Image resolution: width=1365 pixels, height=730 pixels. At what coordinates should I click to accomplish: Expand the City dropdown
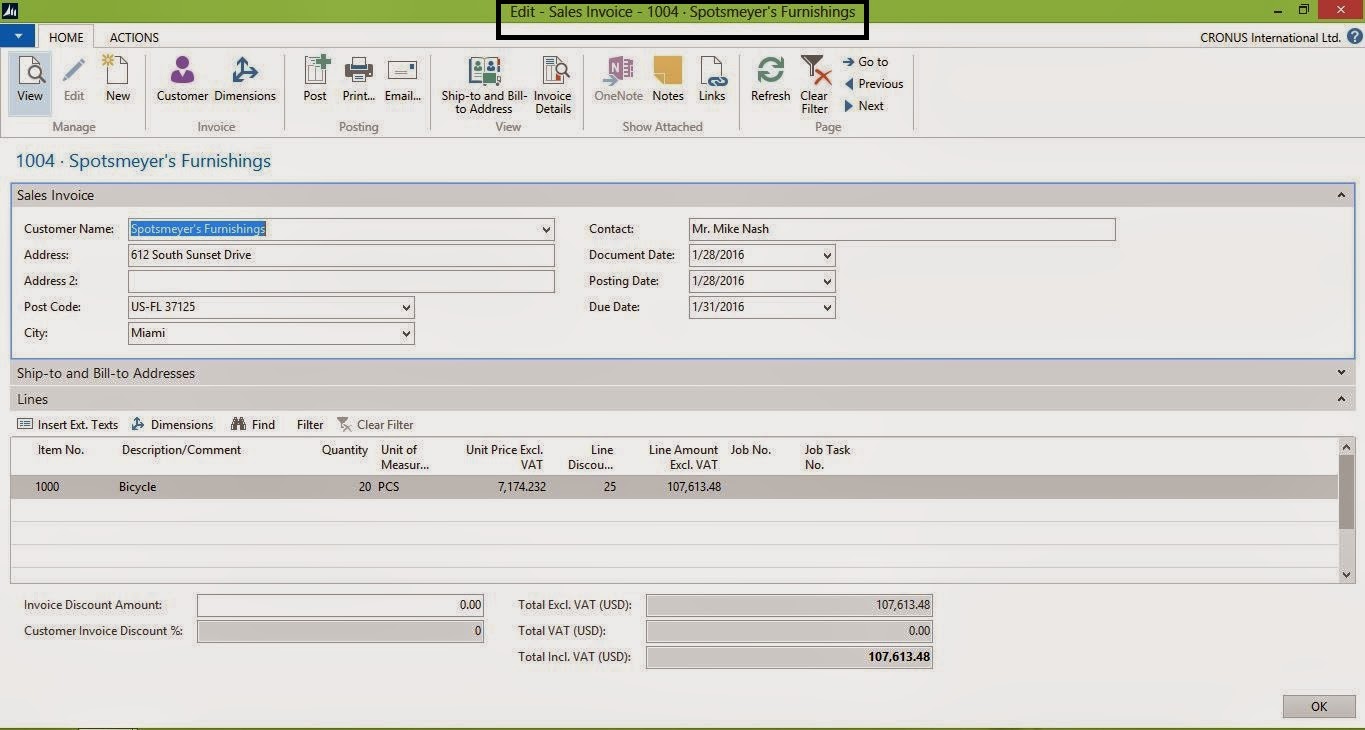tap(406, 333)
